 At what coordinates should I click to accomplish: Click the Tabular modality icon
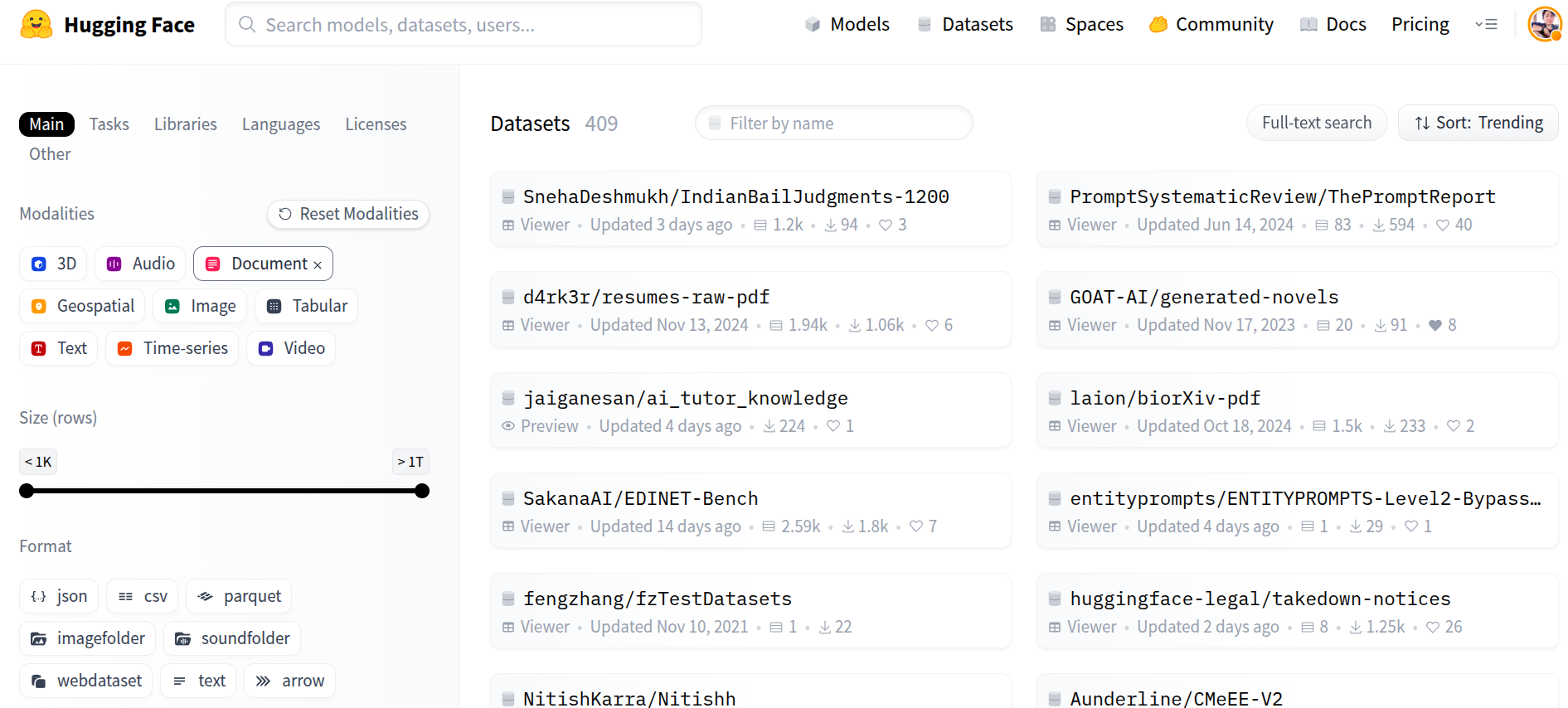(274, 306)
